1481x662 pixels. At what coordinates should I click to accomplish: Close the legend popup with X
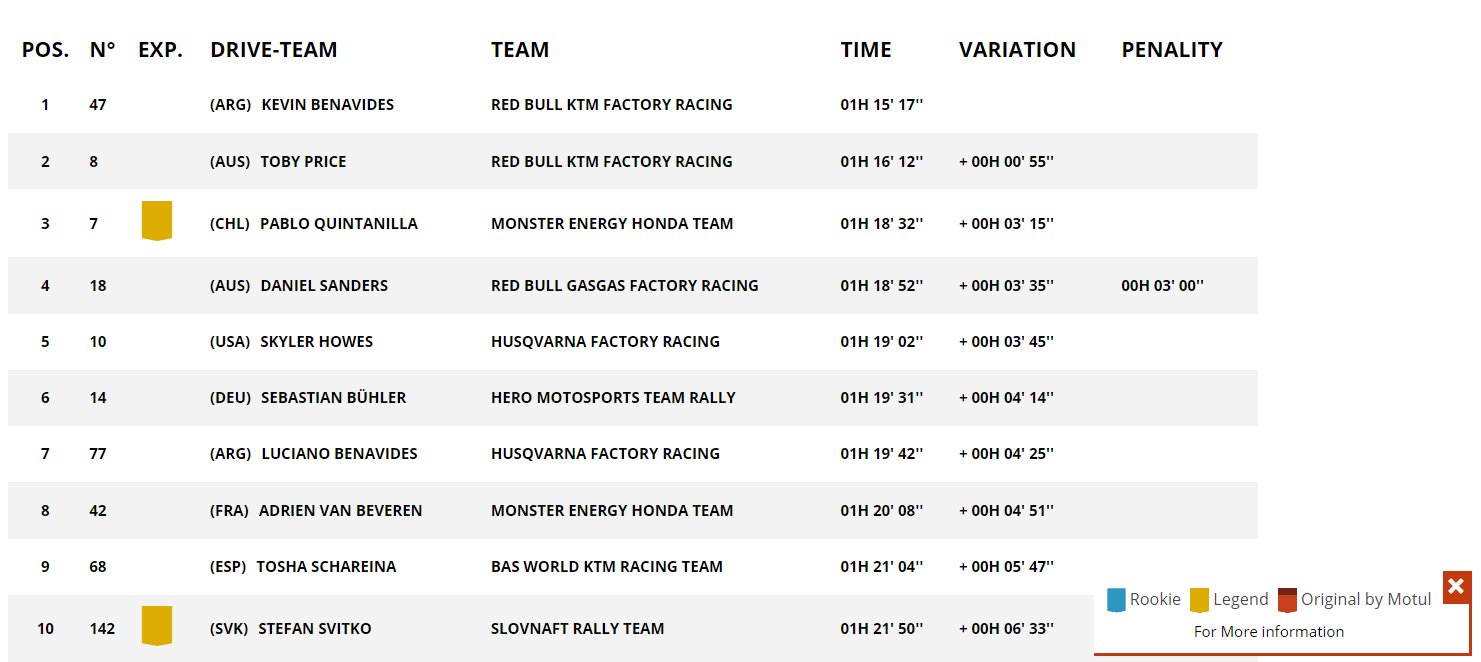click(1456, 586)
